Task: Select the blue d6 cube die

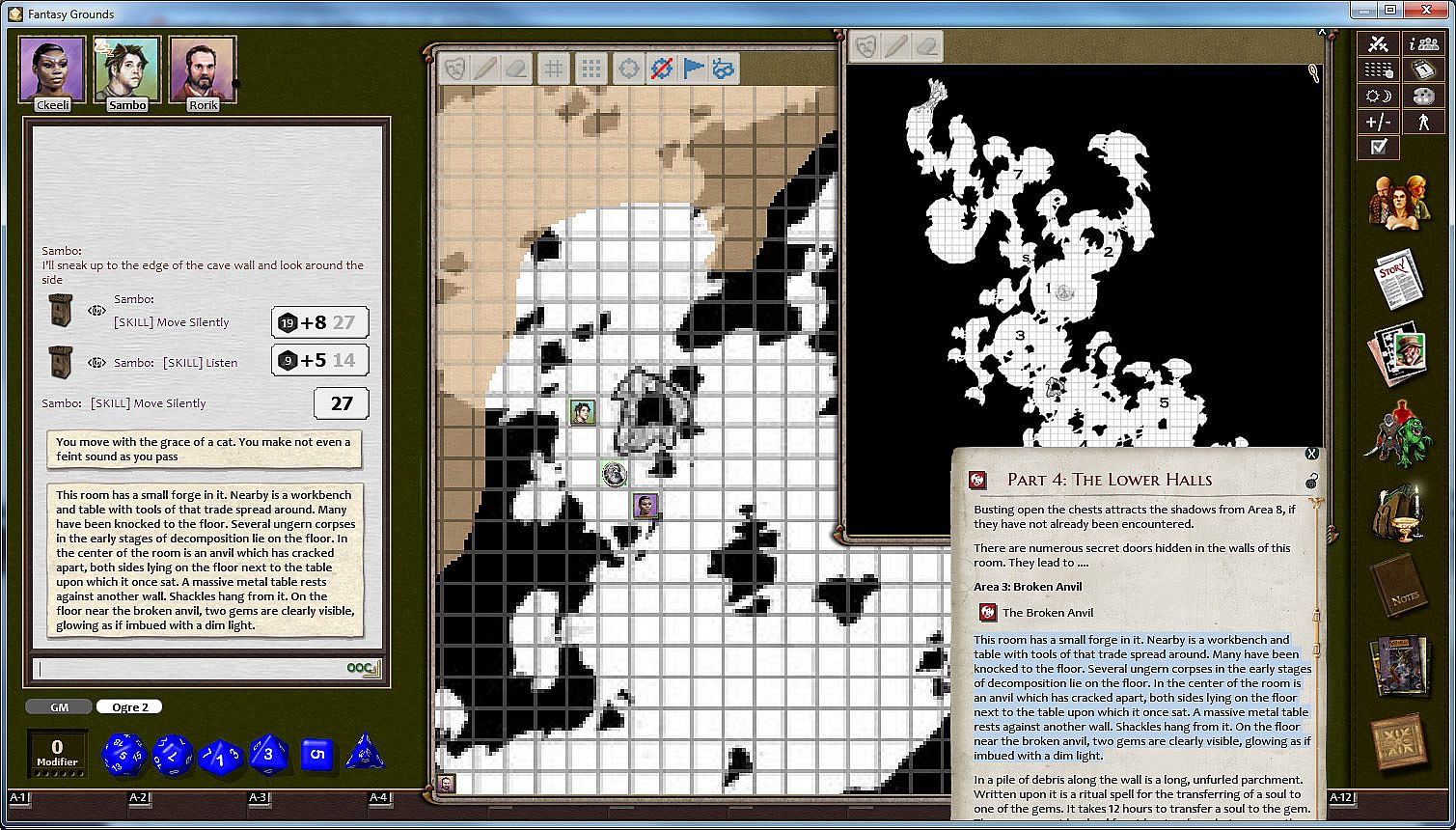Action: tap(316, 754)
